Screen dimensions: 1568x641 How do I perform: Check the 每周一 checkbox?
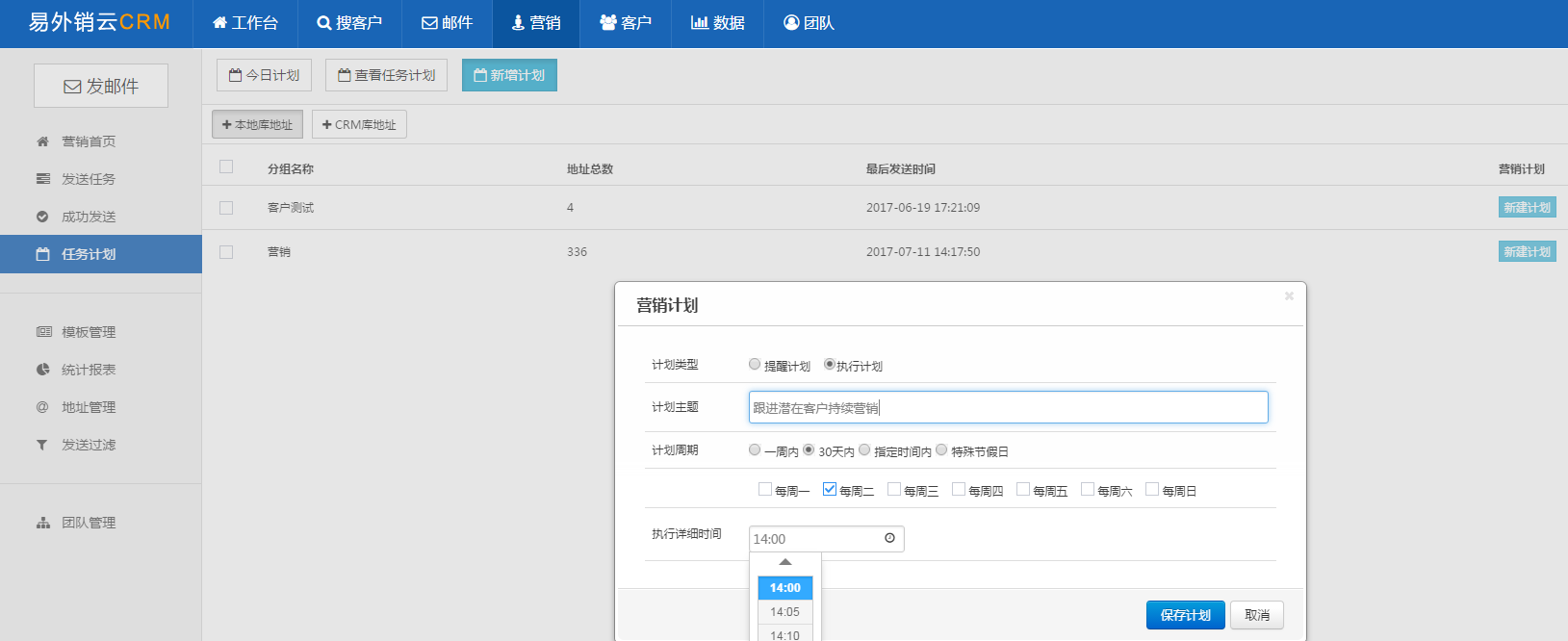(765, 489)
